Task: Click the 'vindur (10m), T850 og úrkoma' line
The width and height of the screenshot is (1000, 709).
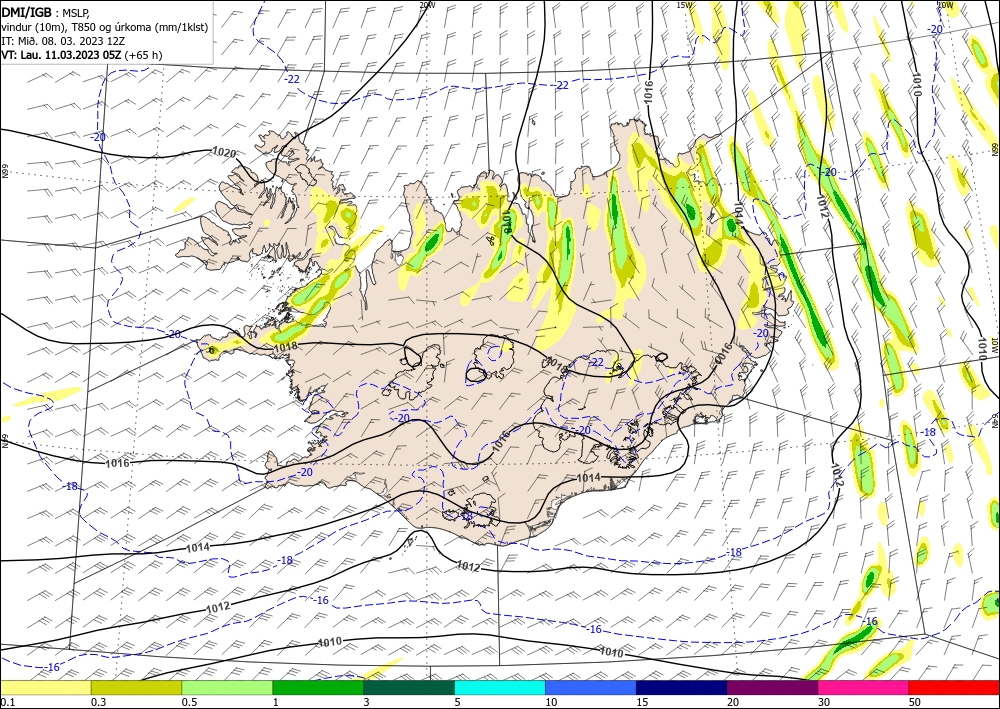Action: 105,27
